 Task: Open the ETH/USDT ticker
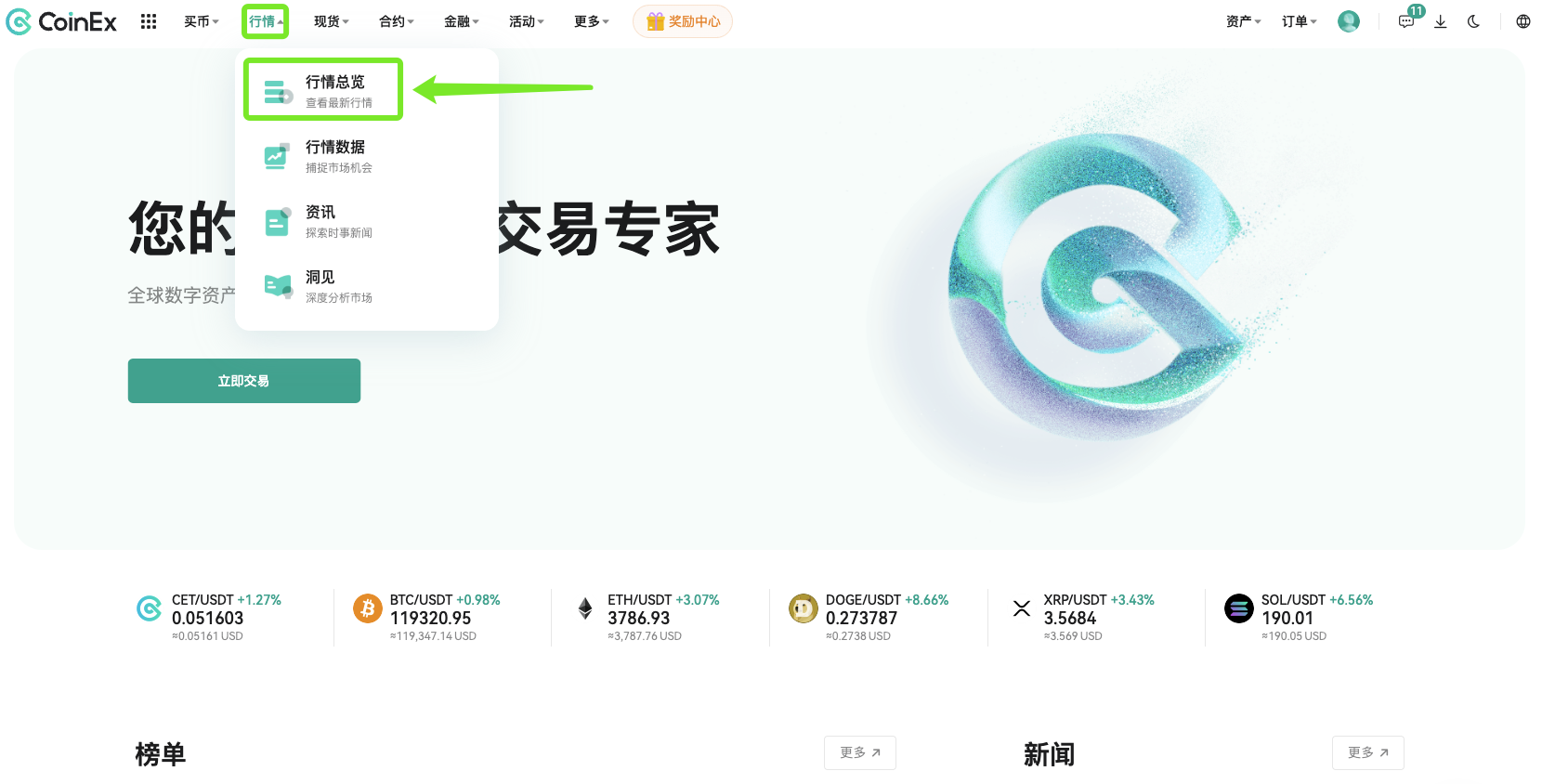[x=649, y=618]
